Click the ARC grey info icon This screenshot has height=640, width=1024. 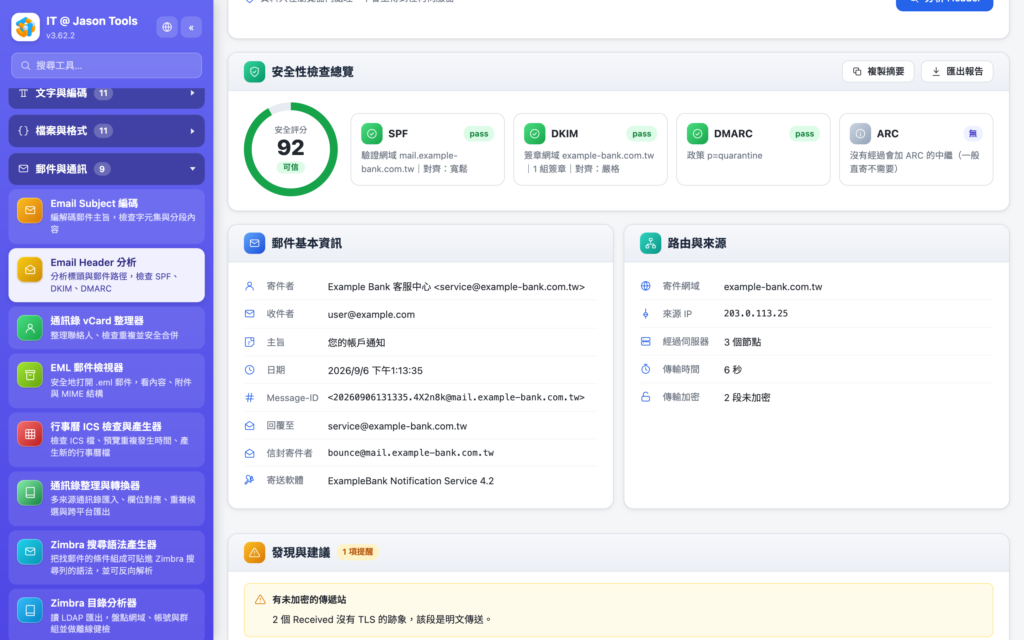pos(860,133)
